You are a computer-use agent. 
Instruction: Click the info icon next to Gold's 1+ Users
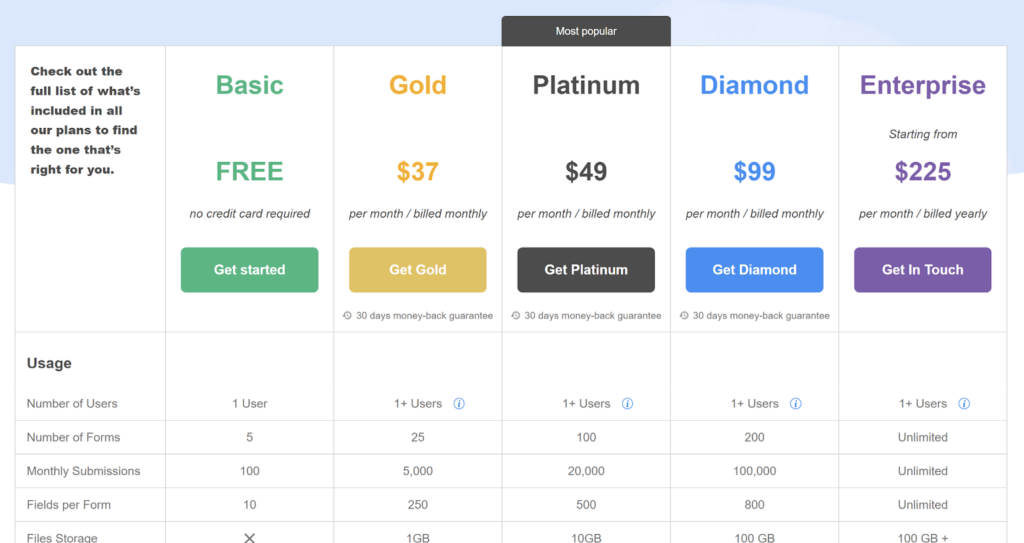coord(459,404)
